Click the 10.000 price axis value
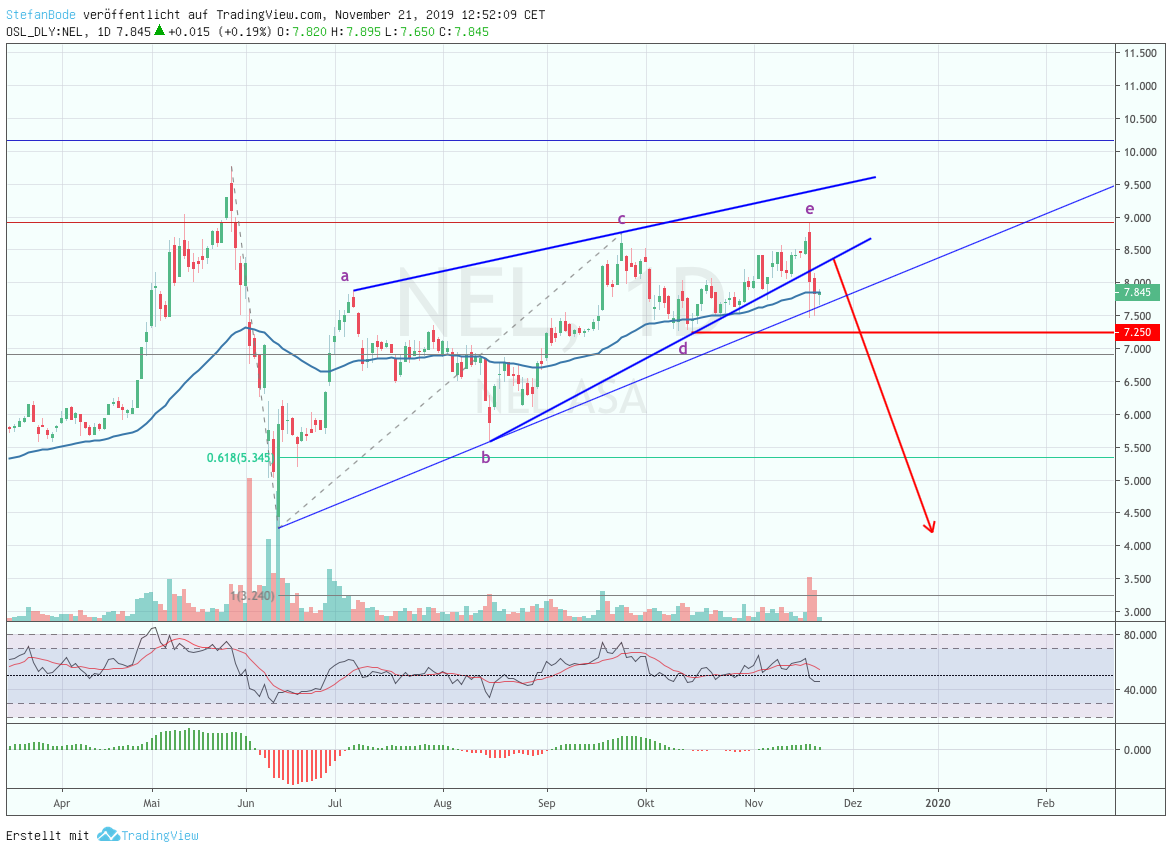The width and height of the screenshot is (1172, 852). point(1140,152)
